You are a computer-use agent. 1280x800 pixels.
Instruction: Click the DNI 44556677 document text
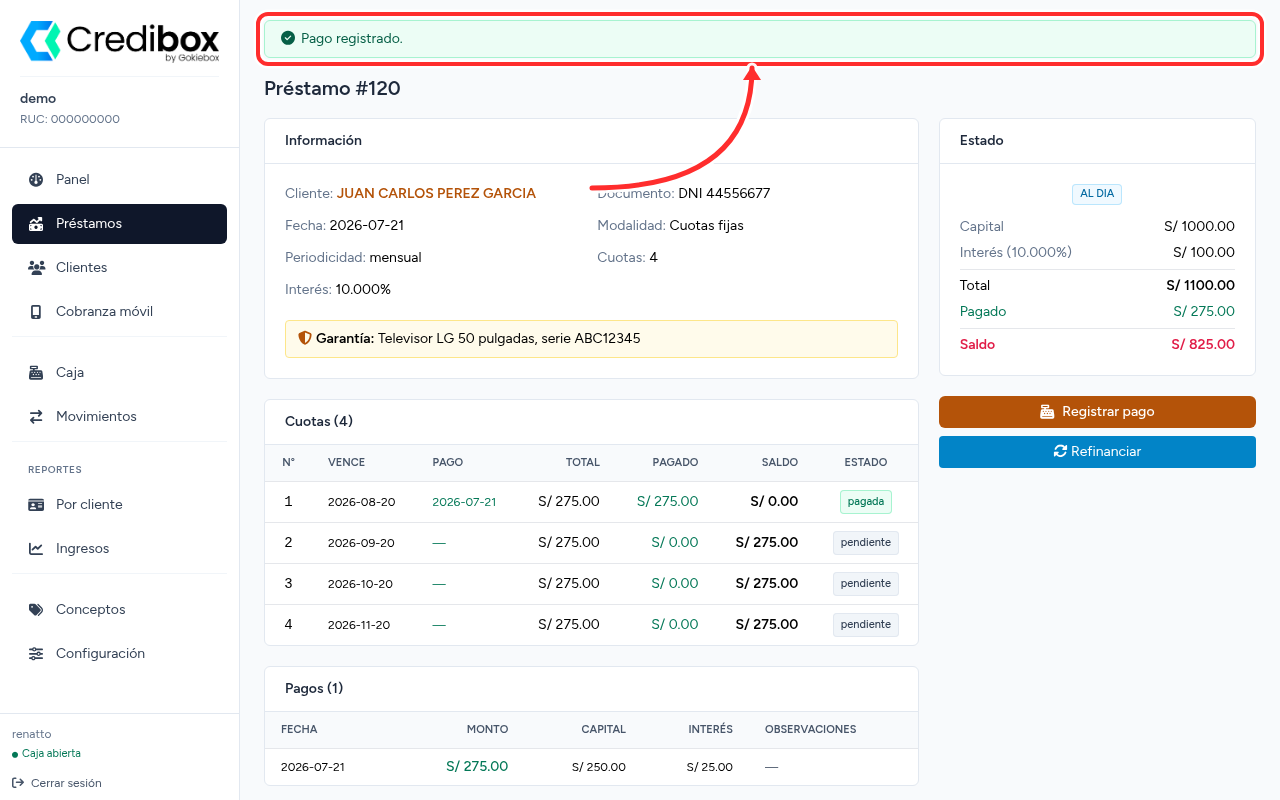pyautogui.click(x=724, y=194)
